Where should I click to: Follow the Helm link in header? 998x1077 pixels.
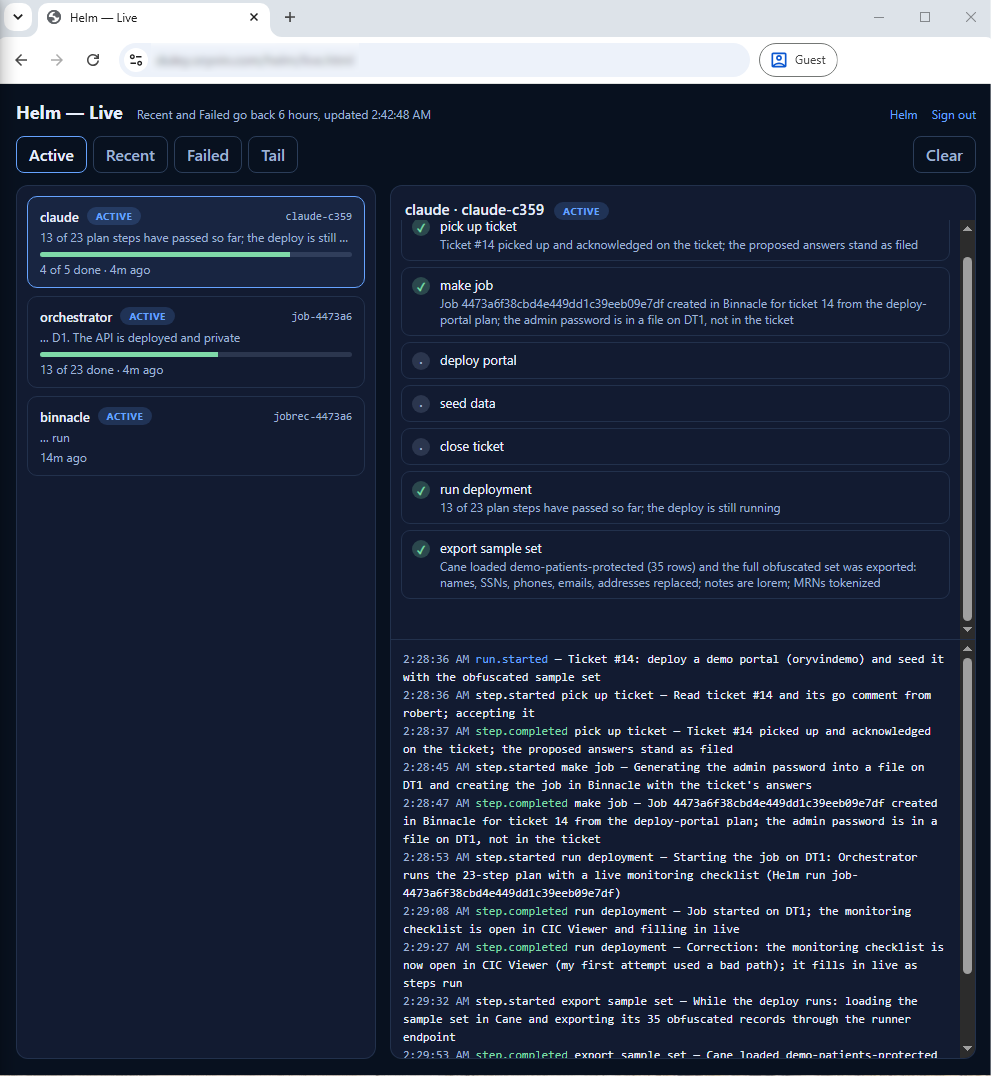point(903,115)
